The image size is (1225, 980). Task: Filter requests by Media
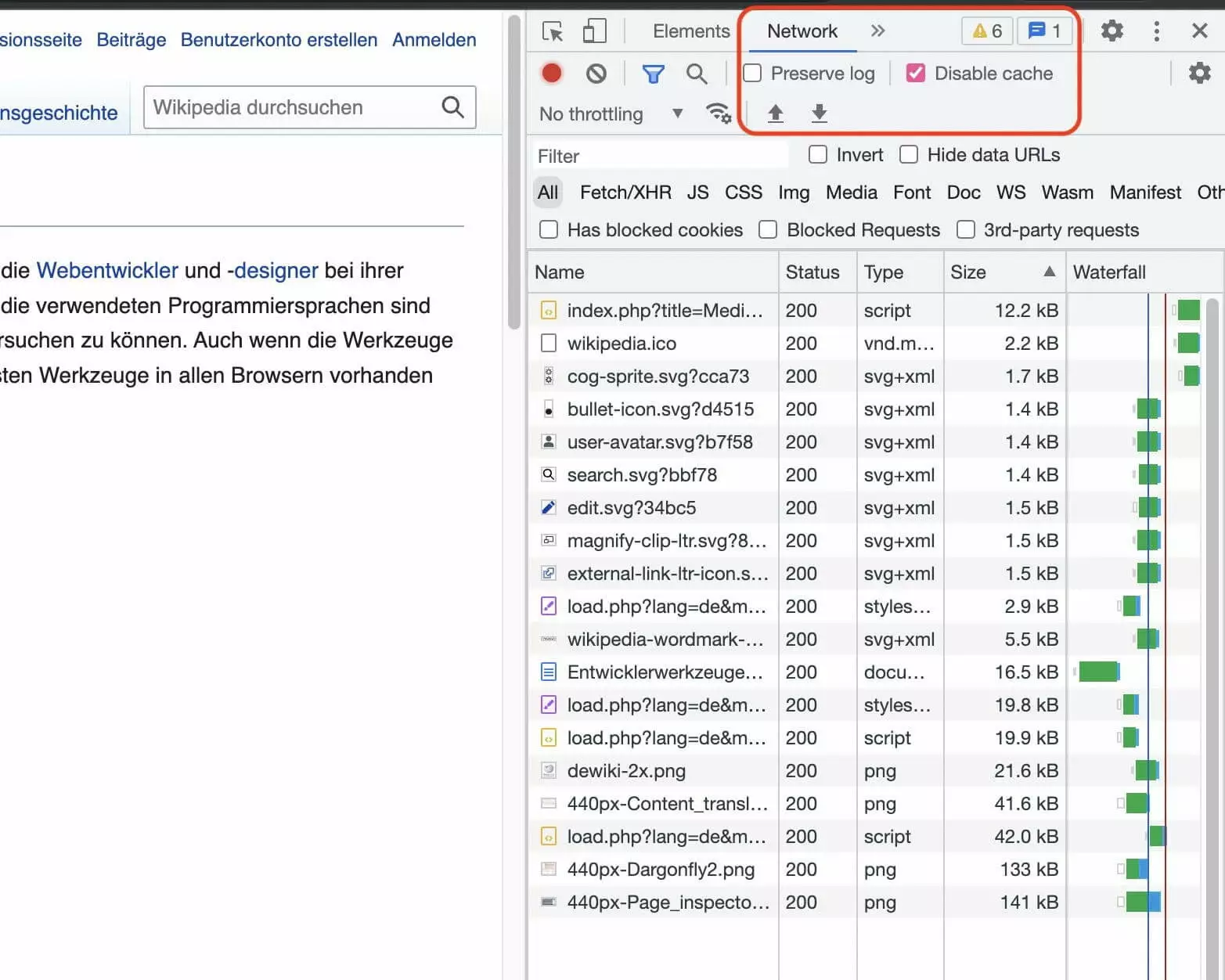coord(852,193)
